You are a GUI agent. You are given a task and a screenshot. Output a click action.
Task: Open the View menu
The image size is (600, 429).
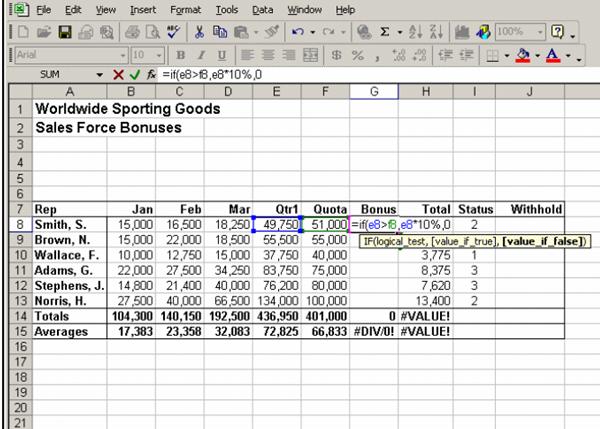[106, 10]
